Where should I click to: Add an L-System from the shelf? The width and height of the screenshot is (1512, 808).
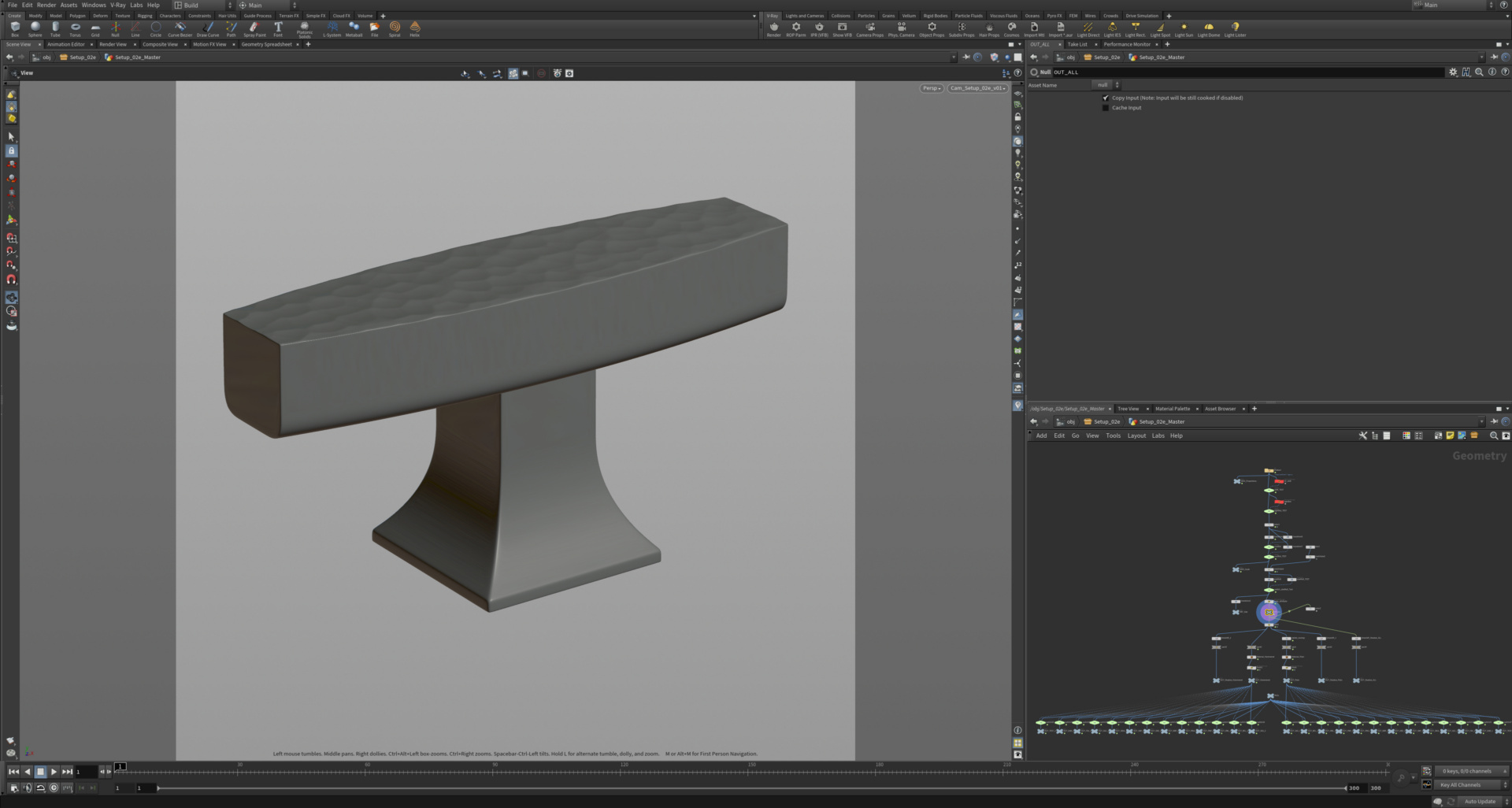click(x=332, y=29)
